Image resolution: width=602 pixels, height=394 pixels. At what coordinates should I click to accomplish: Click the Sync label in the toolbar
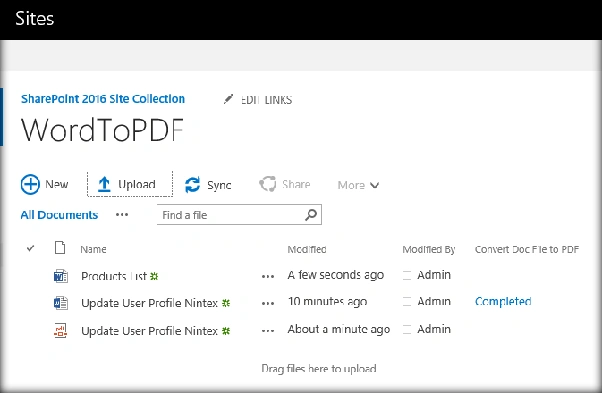[219, 185]
